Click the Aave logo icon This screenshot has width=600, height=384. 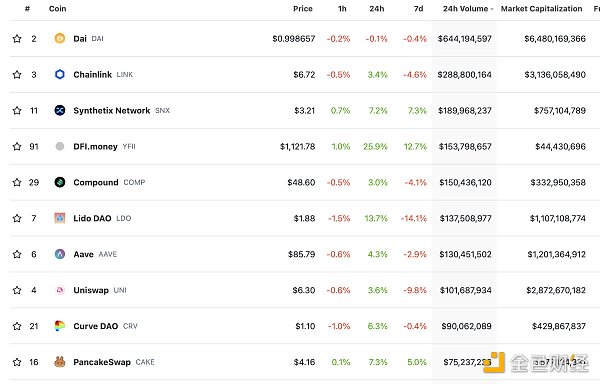[x=60, y=254]
